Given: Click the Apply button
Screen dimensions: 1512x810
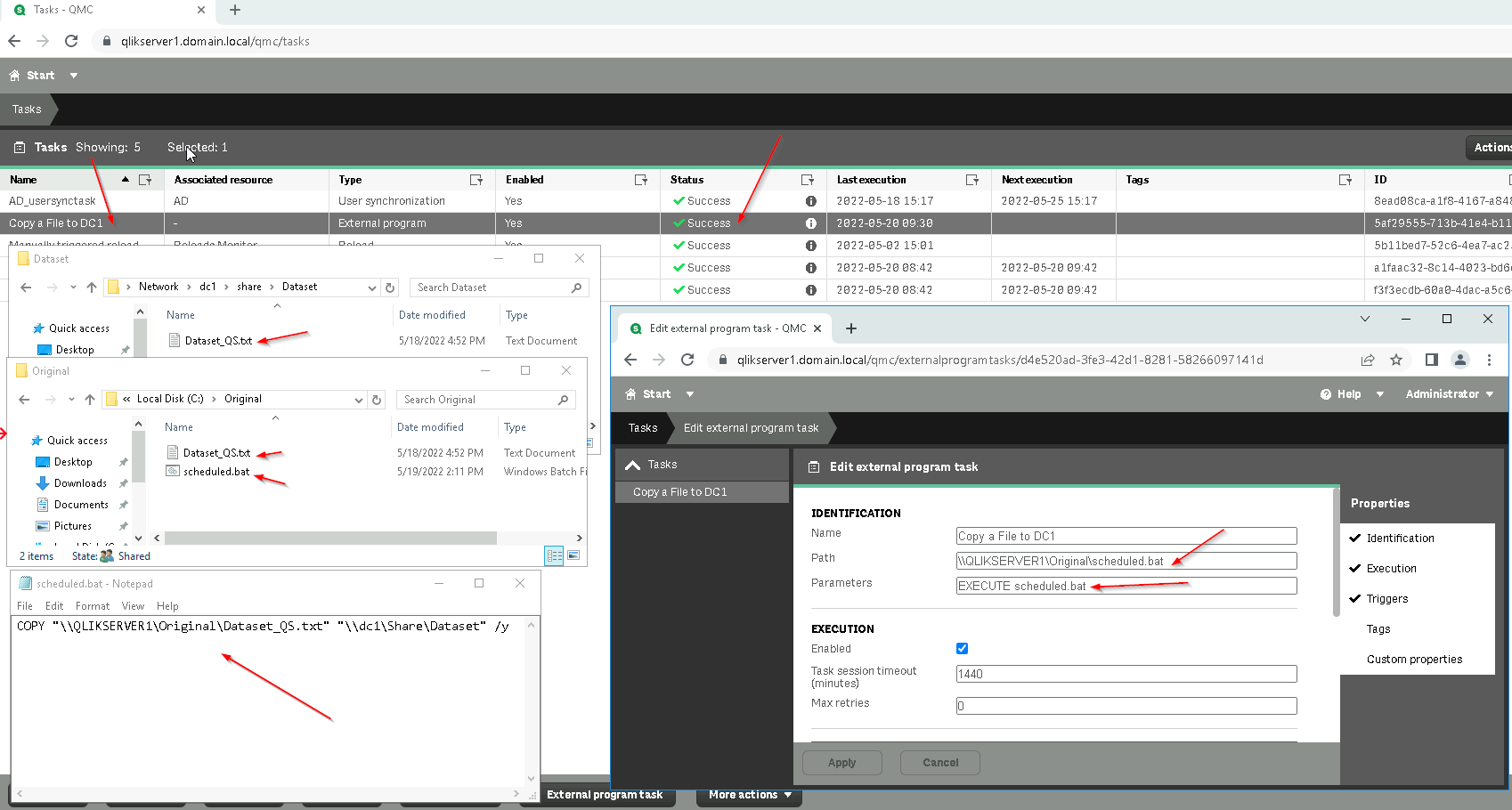Looking at the screenshot, I should [841, 763].
